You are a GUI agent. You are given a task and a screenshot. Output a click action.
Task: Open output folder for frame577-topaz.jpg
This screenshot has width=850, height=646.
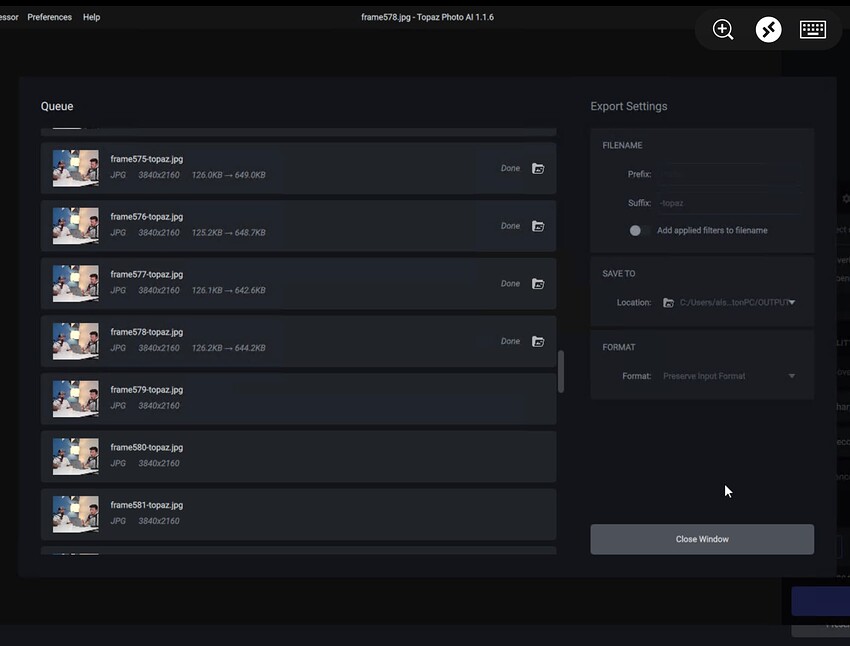538,284
